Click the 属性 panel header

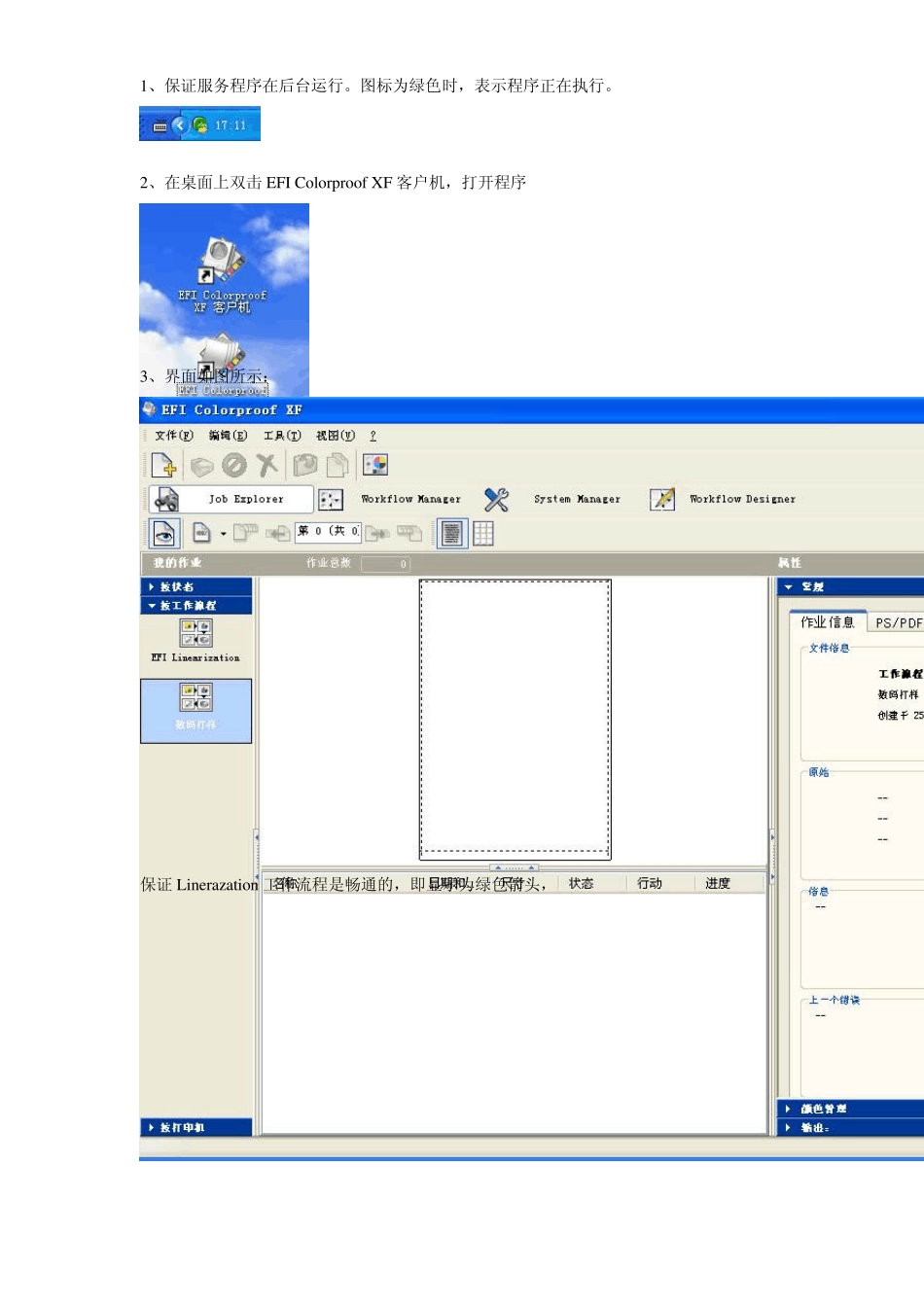click(x=790, y=563)
